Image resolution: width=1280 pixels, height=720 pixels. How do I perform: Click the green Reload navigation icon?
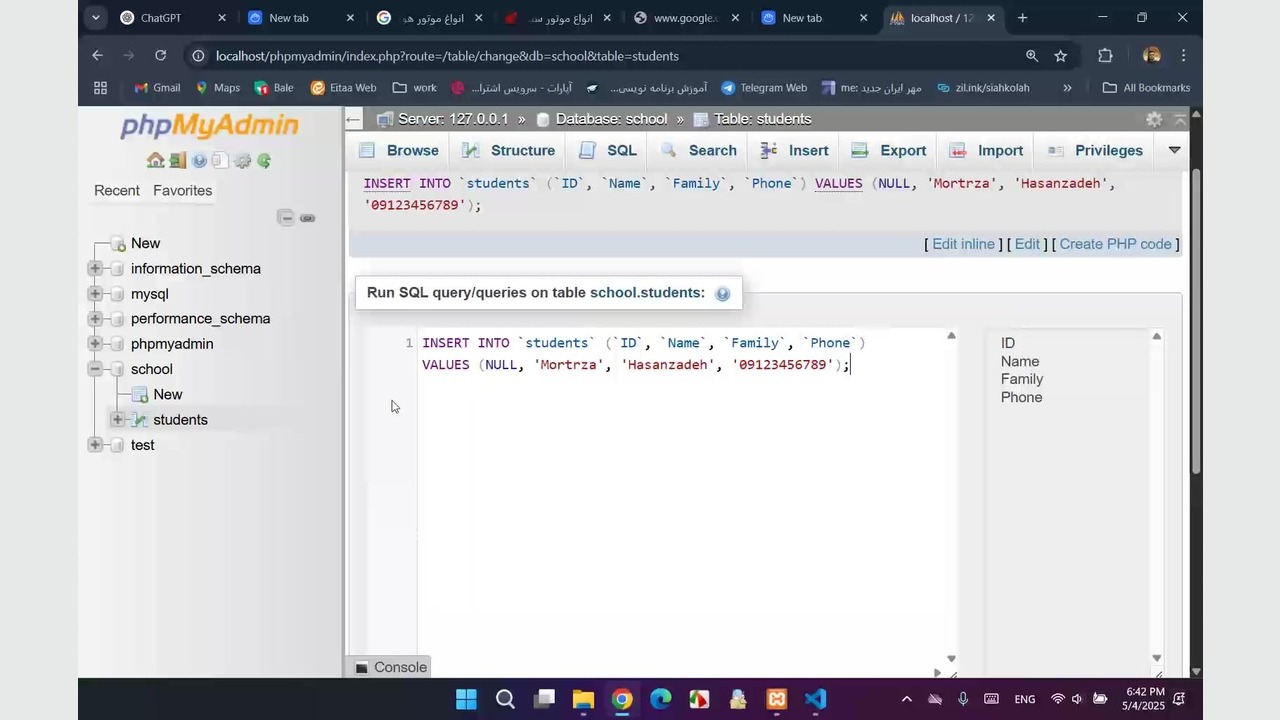tap(264, 161)
